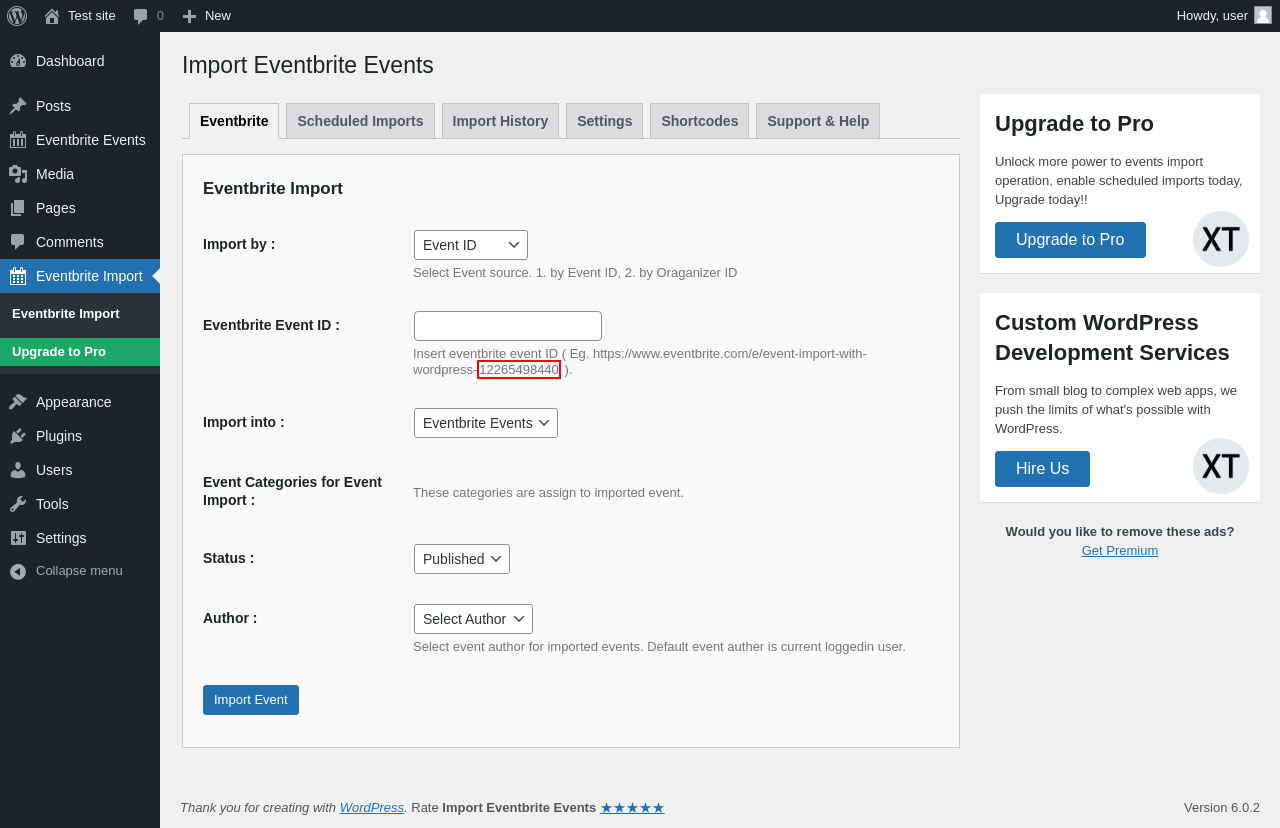Open the Support & Help tab
This screenshot has width=1280, height=828.
click(x=818, y=121)
